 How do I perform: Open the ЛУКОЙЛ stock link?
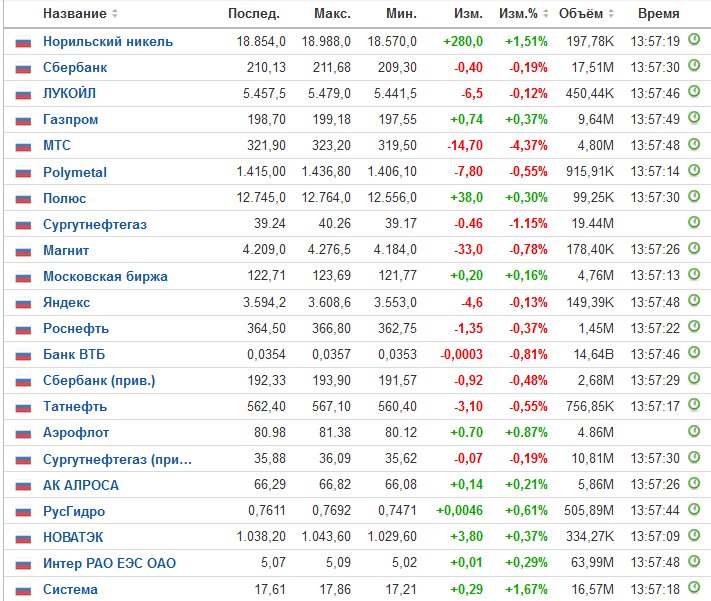click(69, 93)
